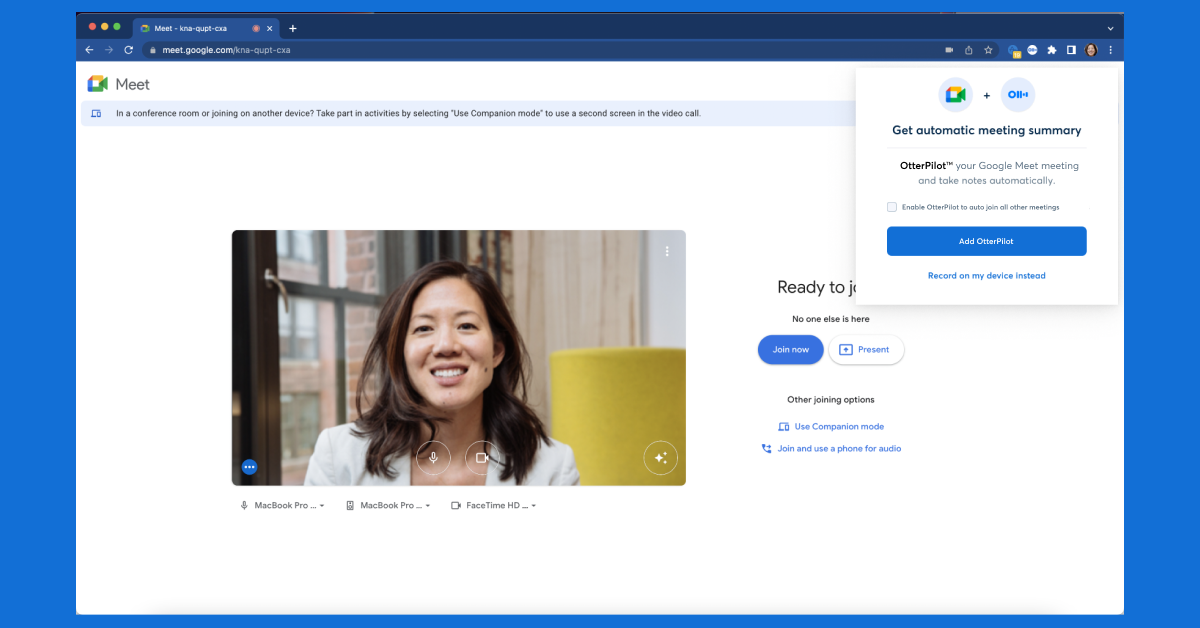Open the Otter.ai extension icon in toolbar

tap(1032, 50)
